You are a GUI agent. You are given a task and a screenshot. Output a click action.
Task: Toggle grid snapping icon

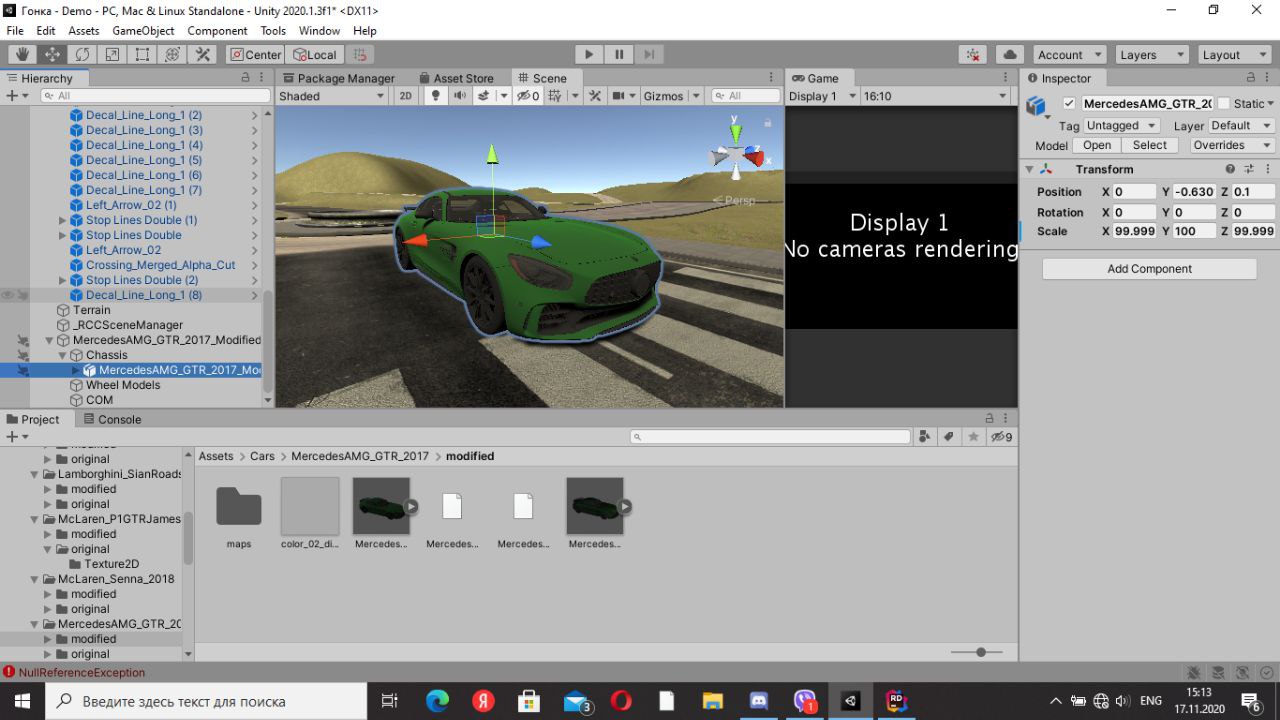pyautogui.click(x=361, y=55)
